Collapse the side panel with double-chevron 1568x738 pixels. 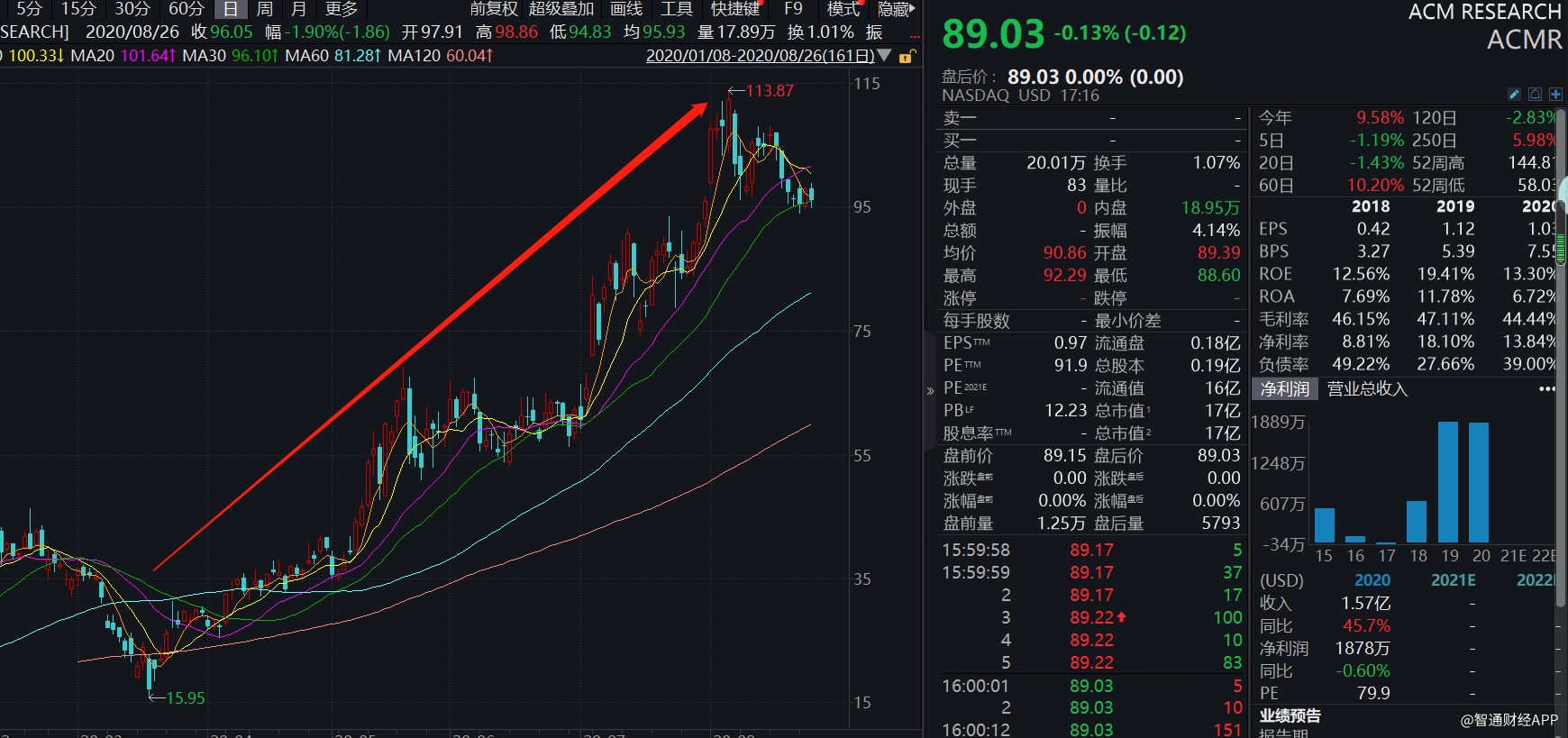(930, 391)
